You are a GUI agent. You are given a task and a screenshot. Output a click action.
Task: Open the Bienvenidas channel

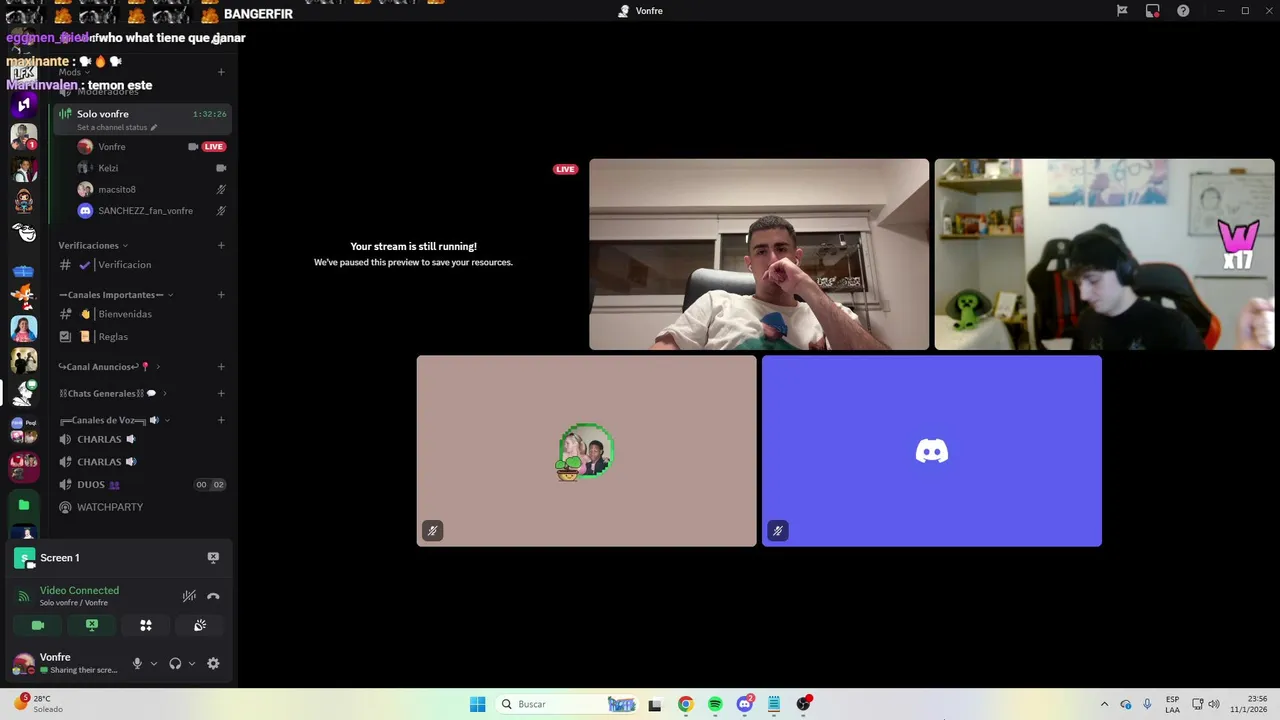coord(142,314)
